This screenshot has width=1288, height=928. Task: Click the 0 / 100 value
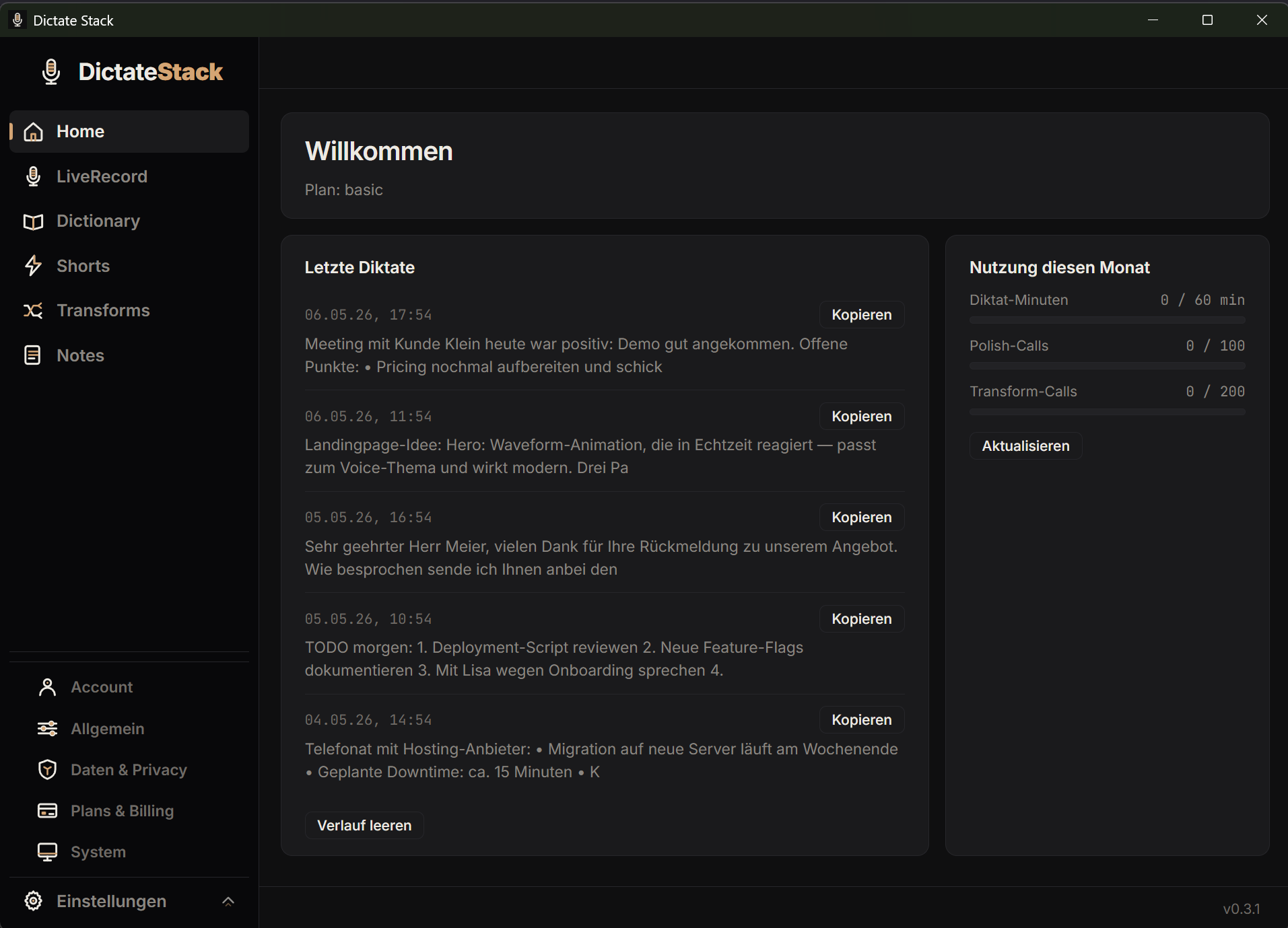pos(1215,346)
